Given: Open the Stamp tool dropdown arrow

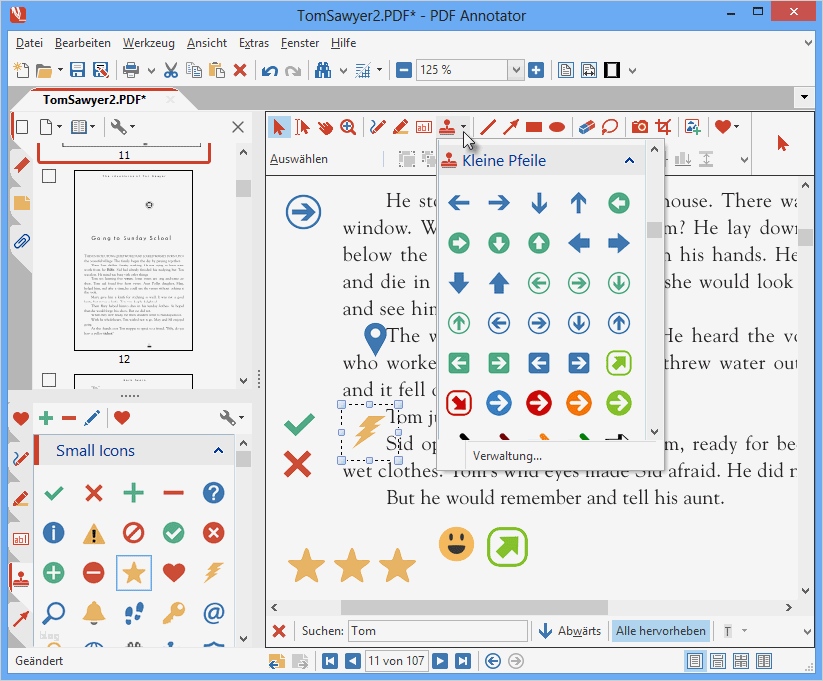Looking at the screenshot, I should pyautogui.click(x=463, y=127).
